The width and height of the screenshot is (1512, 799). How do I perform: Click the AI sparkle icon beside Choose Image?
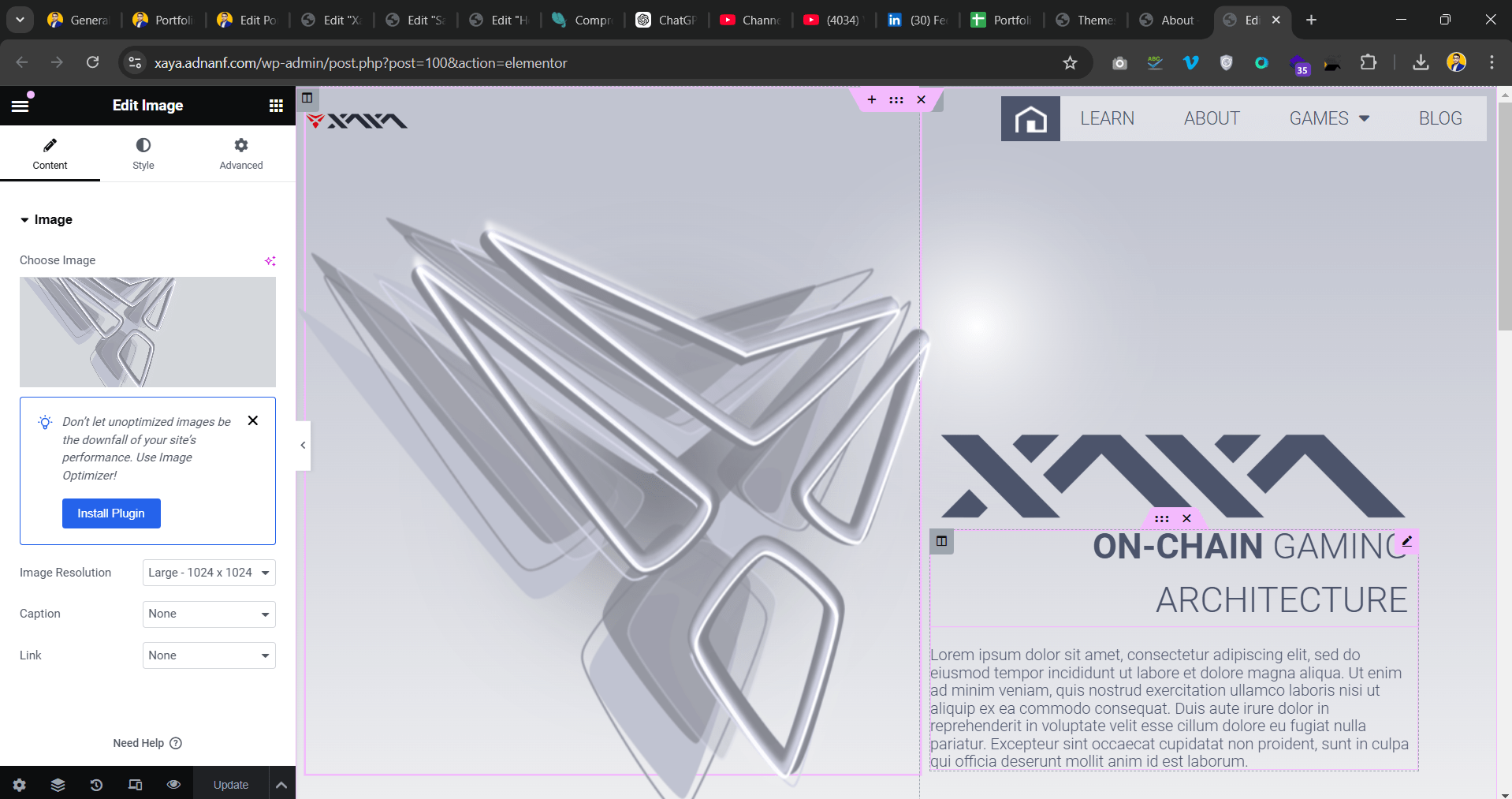270,261
